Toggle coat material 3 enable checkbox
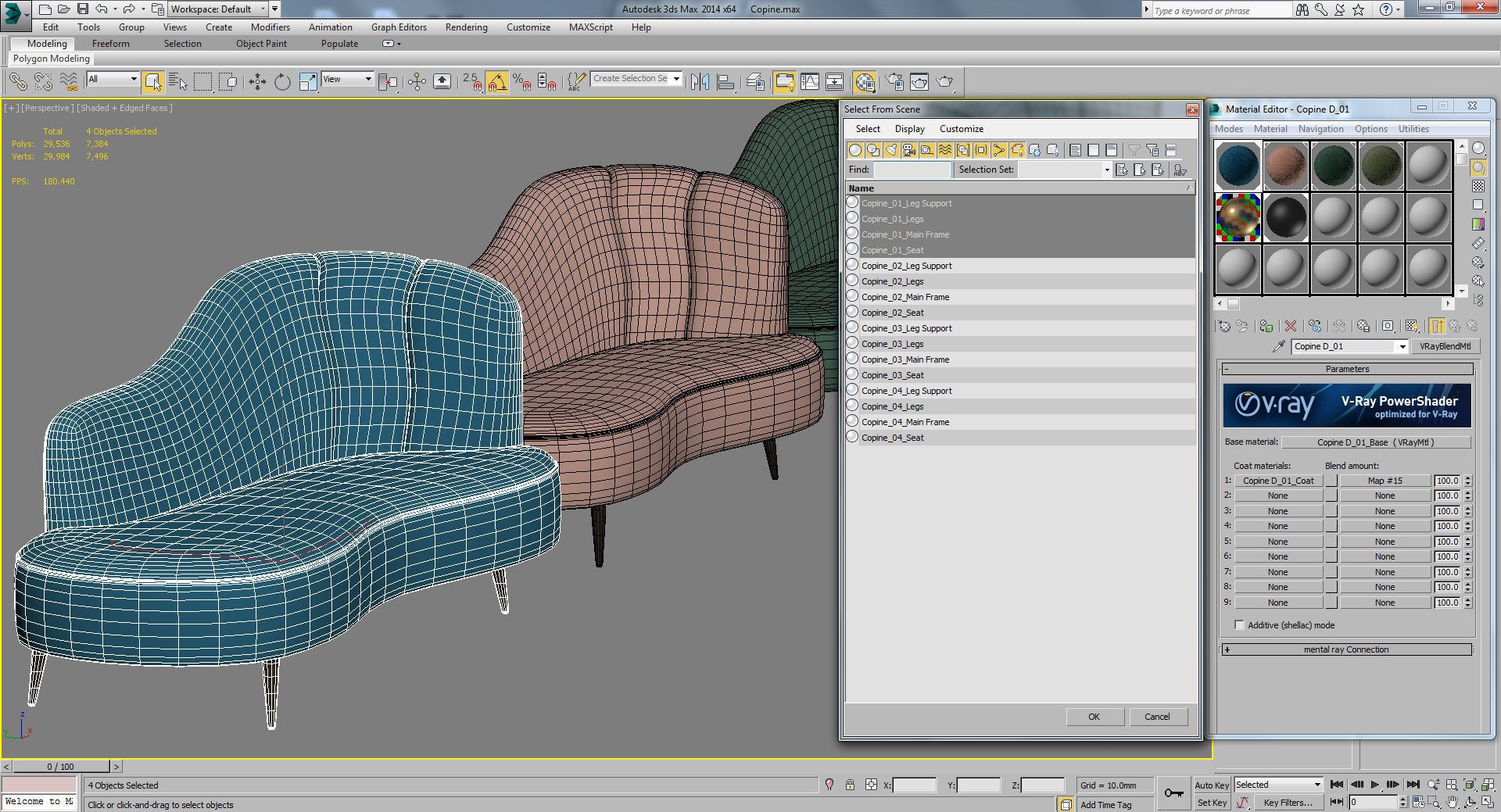1501x812 pixels. pyautogui.click(x=1332, y=512)
